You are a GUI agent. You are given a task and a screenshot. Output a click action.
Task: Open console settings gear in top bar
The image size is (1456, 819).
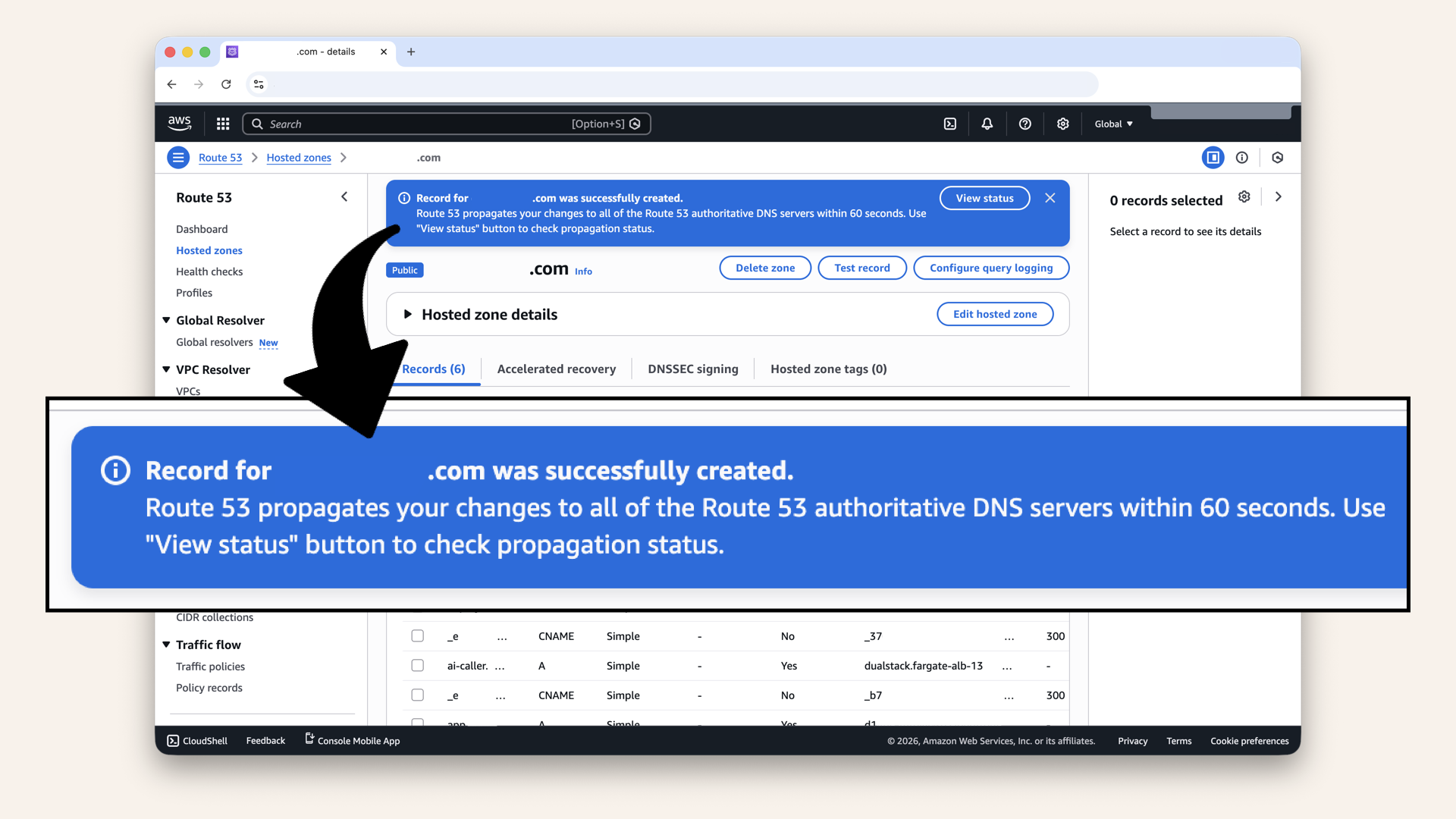1062,124
